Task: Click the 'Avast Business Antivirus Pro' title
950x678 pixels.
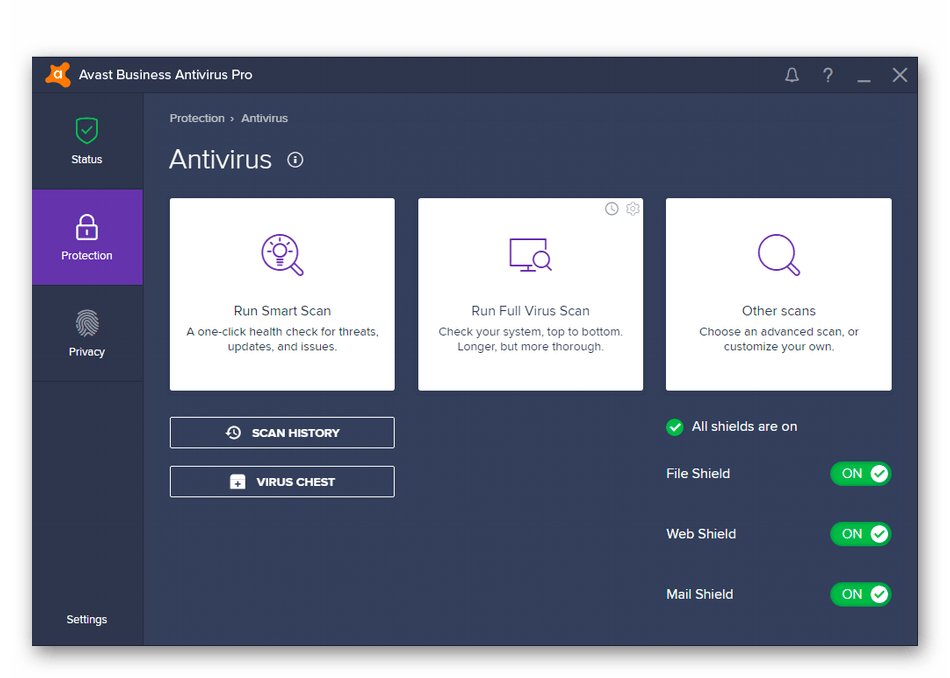Action: [165, 75]
